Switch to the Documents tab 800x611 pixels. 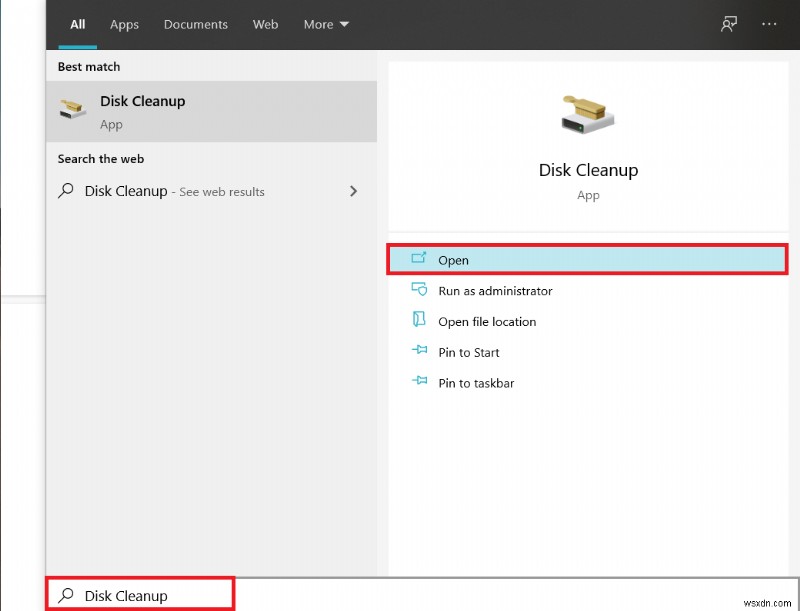[x=195, y=24]
